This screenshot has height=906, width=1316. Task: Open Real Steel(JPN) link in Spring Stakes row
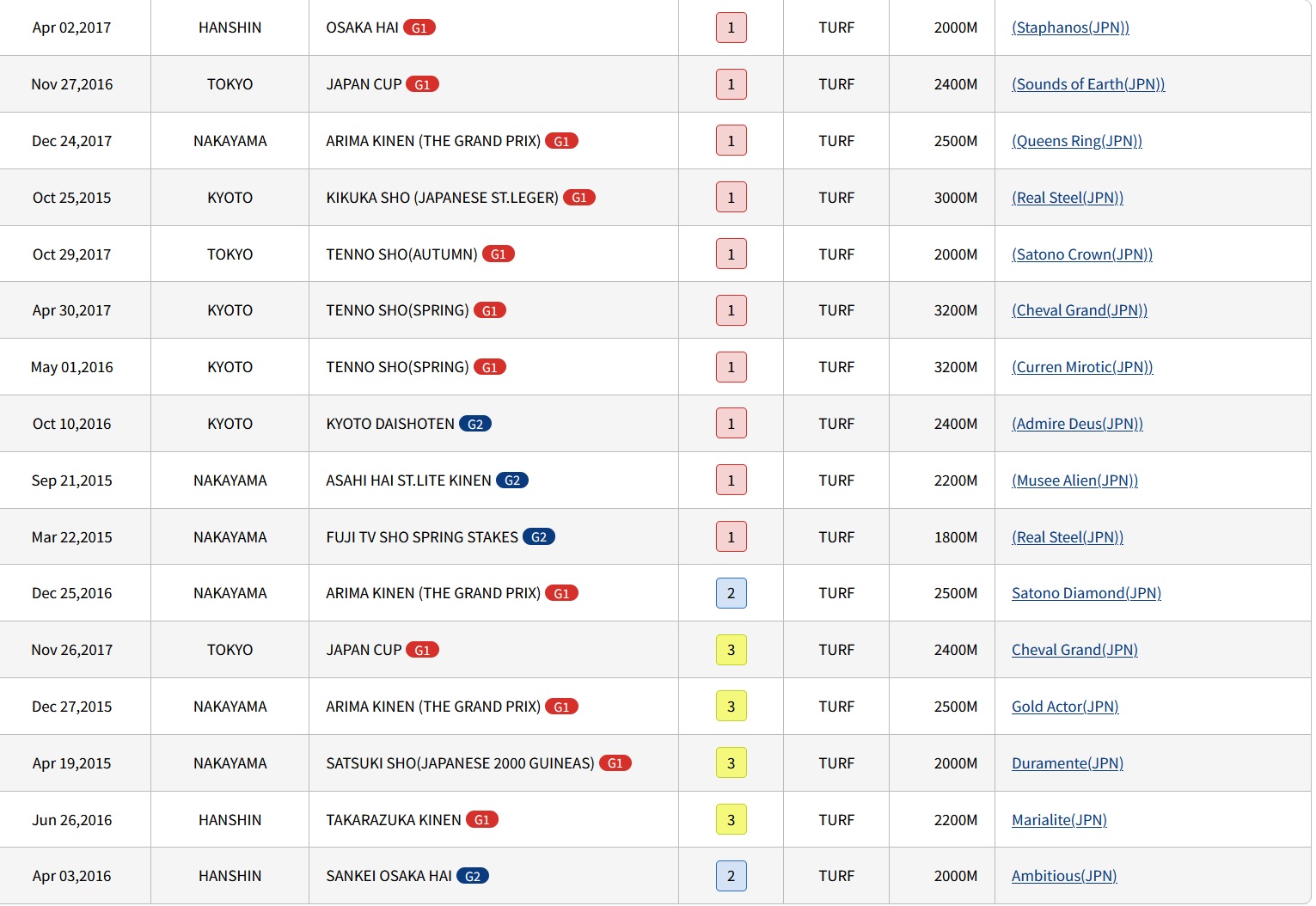1068,537
